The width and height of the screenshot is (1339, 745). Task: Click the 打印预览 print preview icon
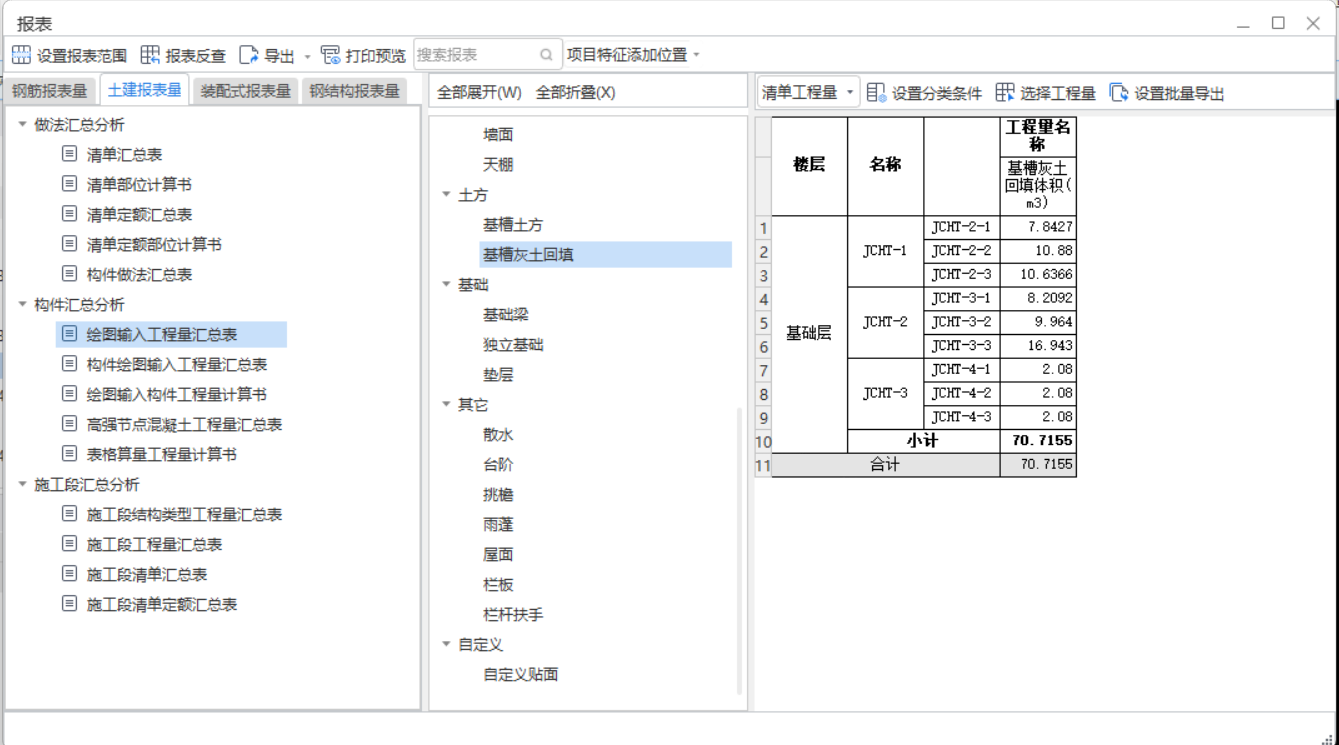[330, 55]
